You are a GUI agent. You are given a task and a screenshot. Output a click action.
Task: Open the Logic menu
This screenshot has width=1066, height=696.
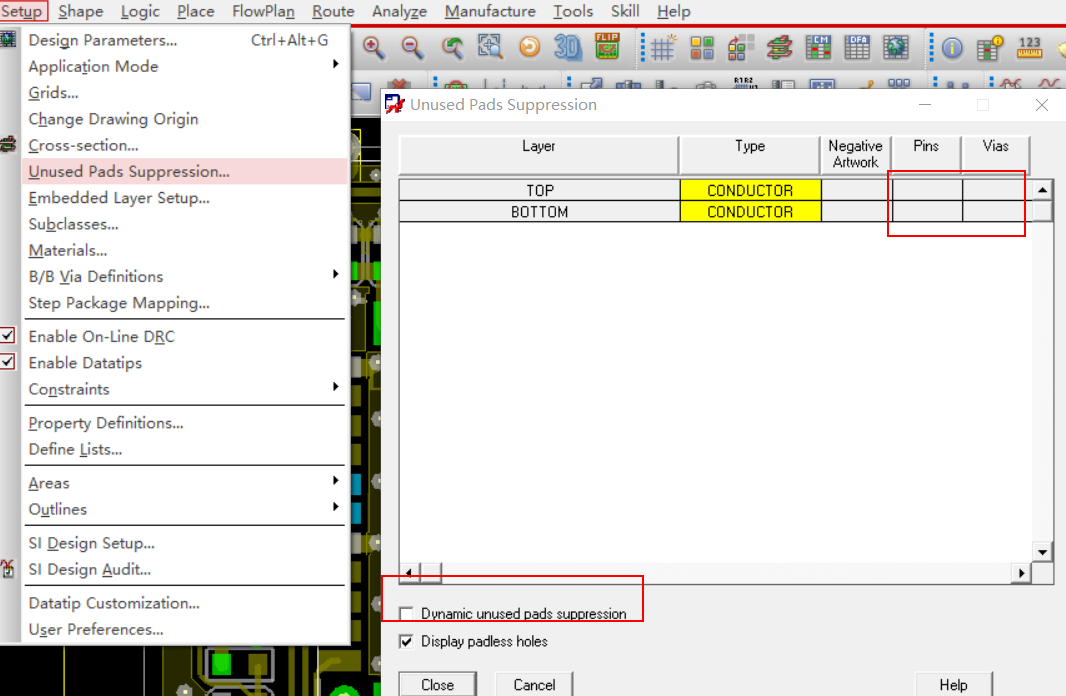coord(140,12)
